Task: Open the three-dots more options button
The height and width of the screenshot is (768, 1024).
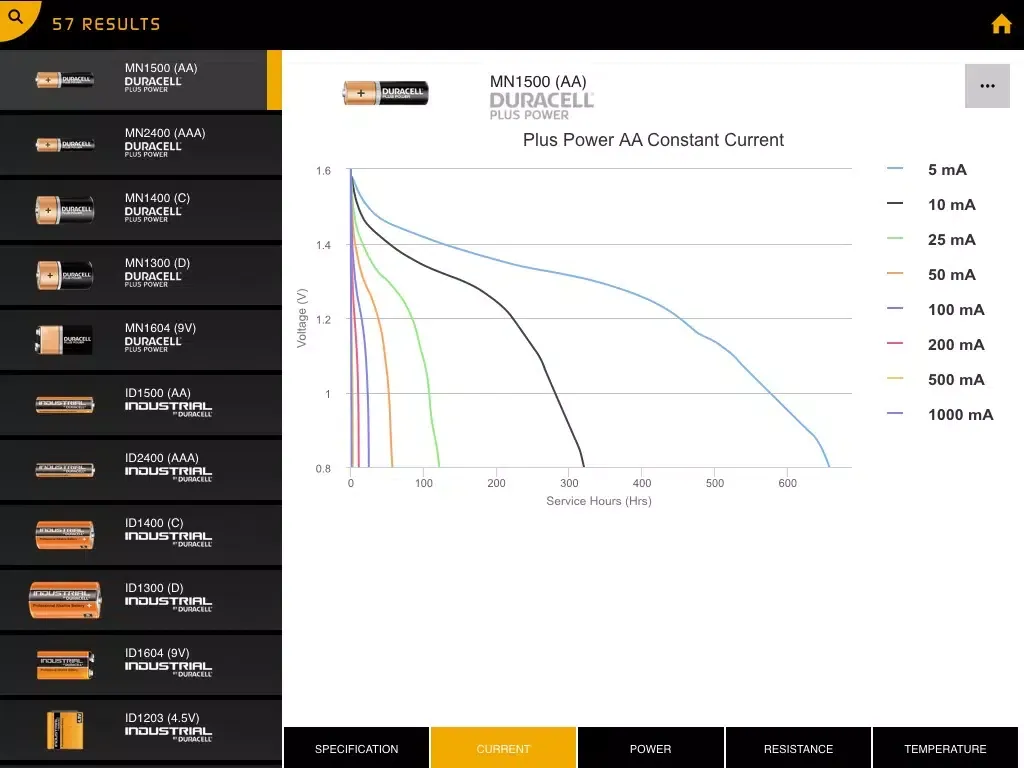Action: (987, 86)
